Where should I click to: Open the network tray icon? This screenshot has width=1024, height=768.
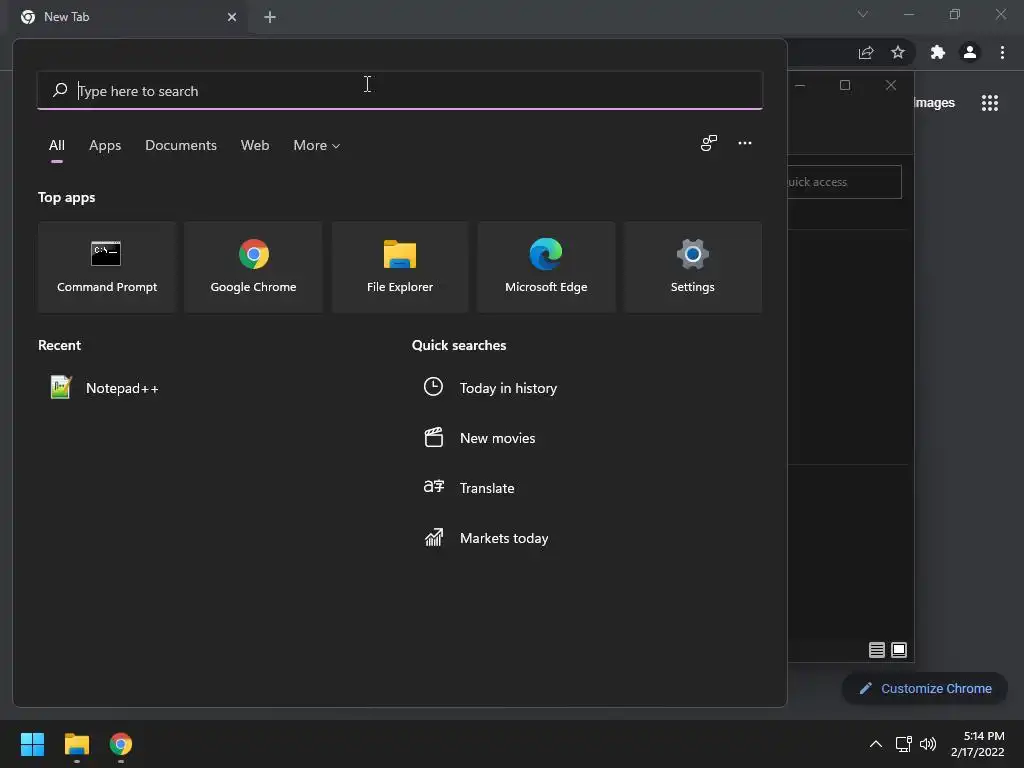tap(903, 744)
